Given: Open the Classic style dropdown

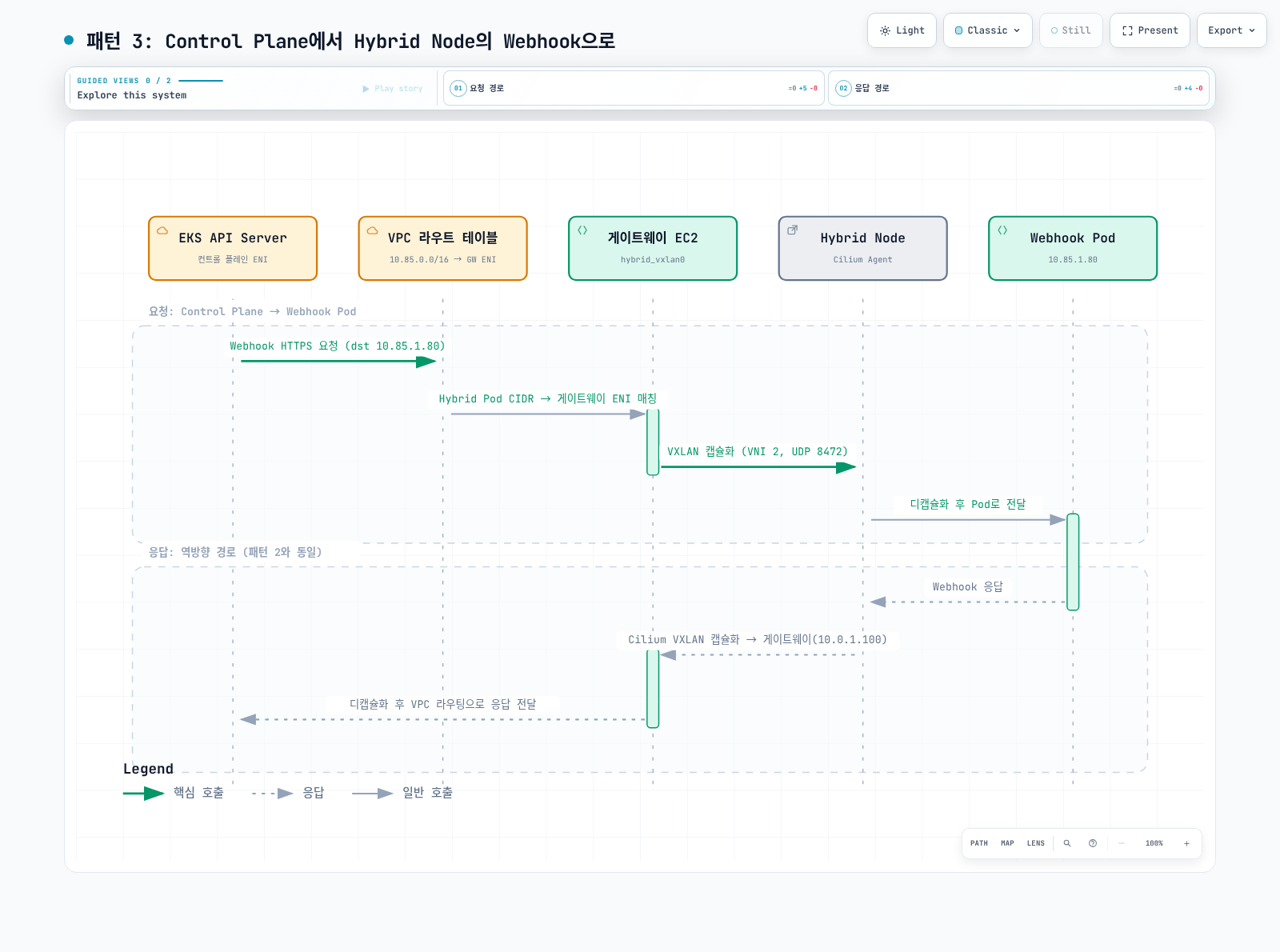Looking at the screenshot, I should click(x=988, y=30).
